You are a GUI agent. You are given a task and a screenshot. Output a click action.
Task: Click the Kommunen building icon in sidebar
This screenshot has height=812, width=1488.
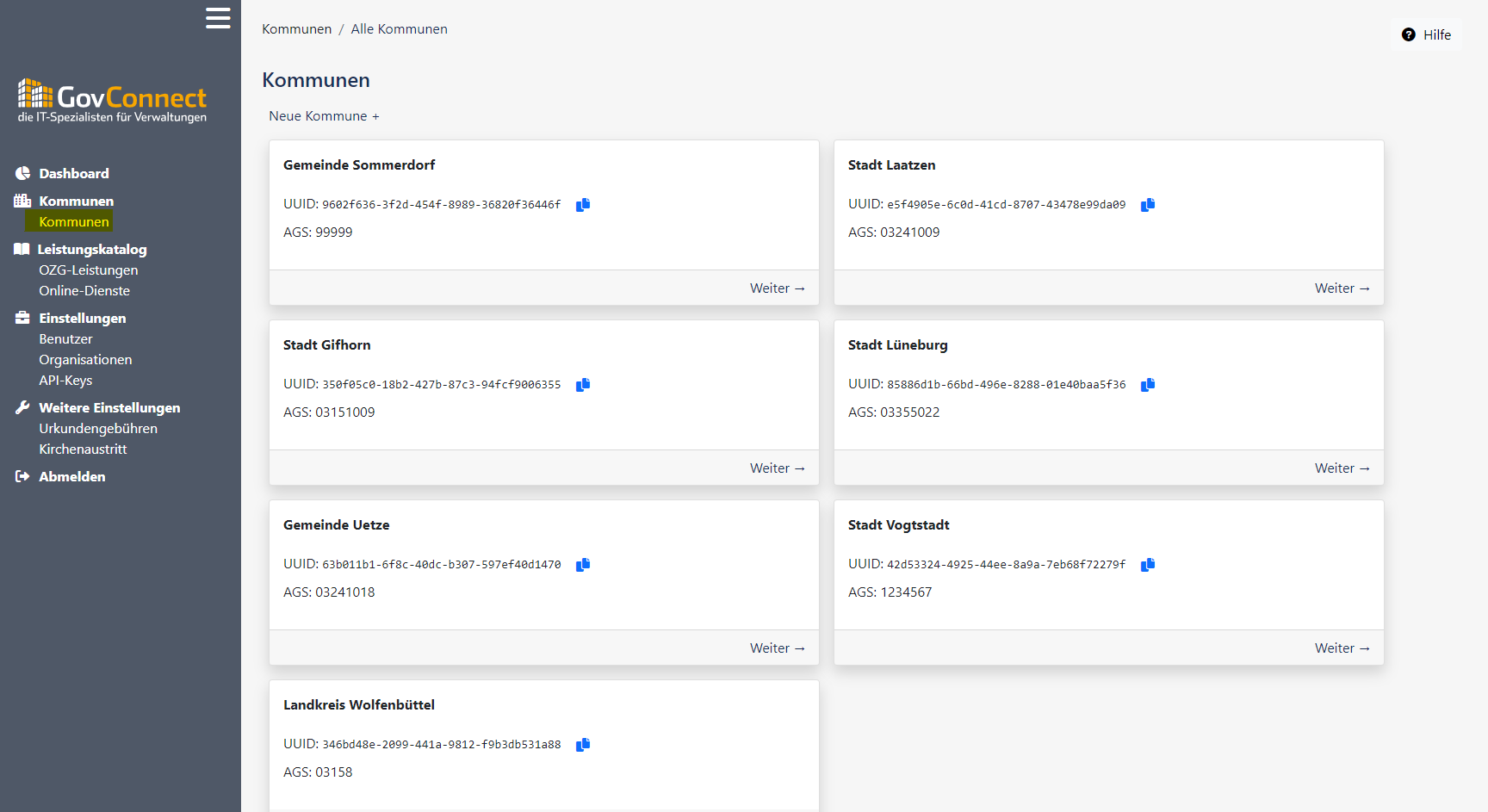tap(22, 201)
